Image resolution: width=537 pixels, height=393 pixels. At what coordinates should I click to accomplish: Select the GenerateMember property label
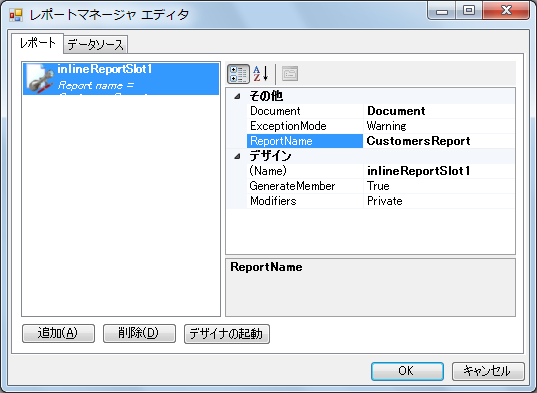[x=305, y=186]
